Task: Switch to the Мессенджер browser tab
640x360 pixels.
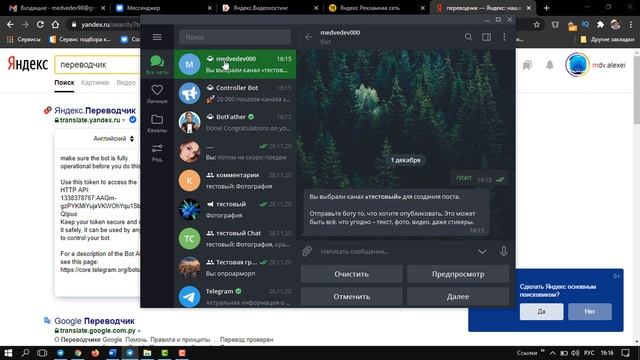Action: pos(163,8)
